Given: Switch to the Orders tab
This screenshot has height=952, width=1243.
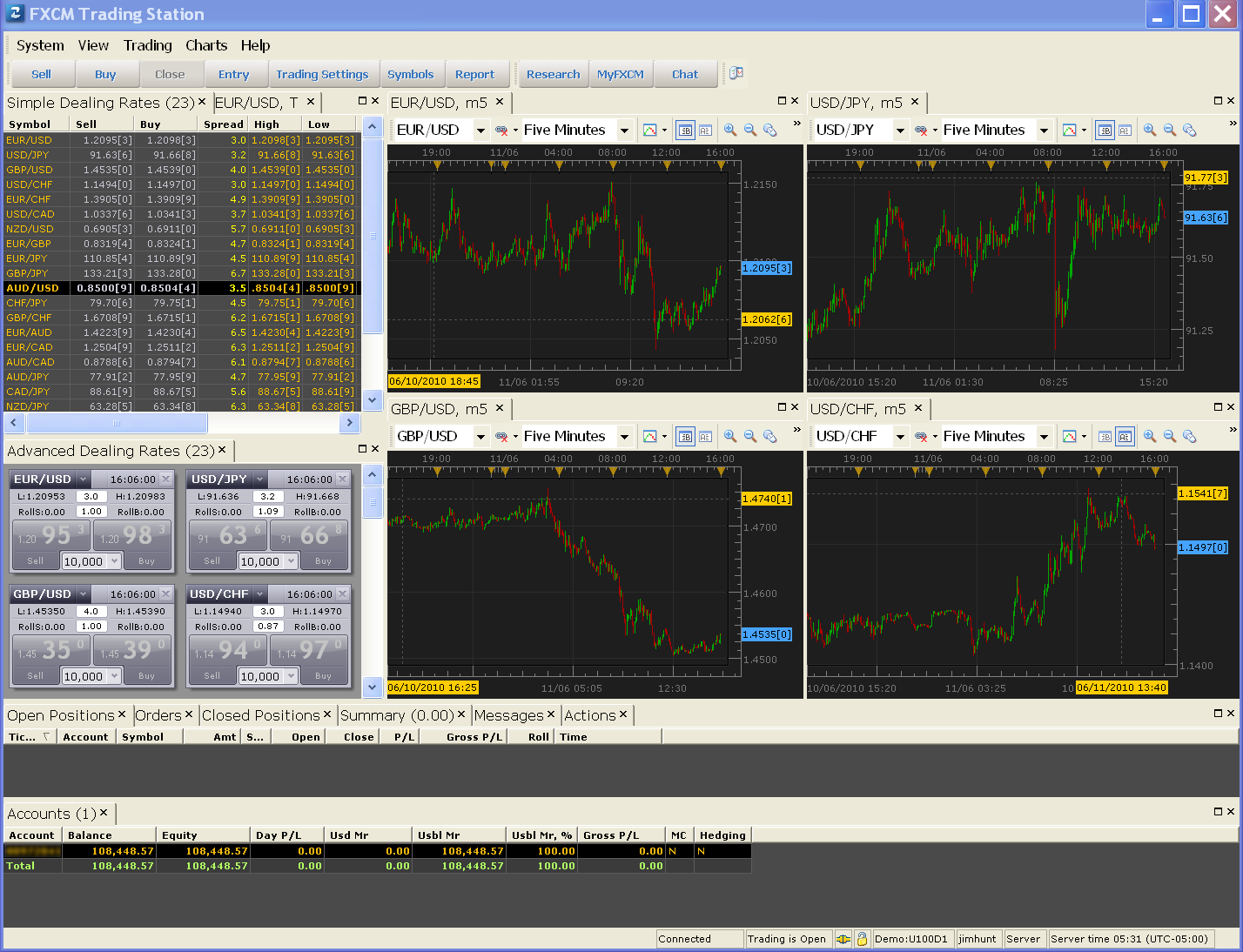Looking at the screenshot, I should (x=158, y=715).
